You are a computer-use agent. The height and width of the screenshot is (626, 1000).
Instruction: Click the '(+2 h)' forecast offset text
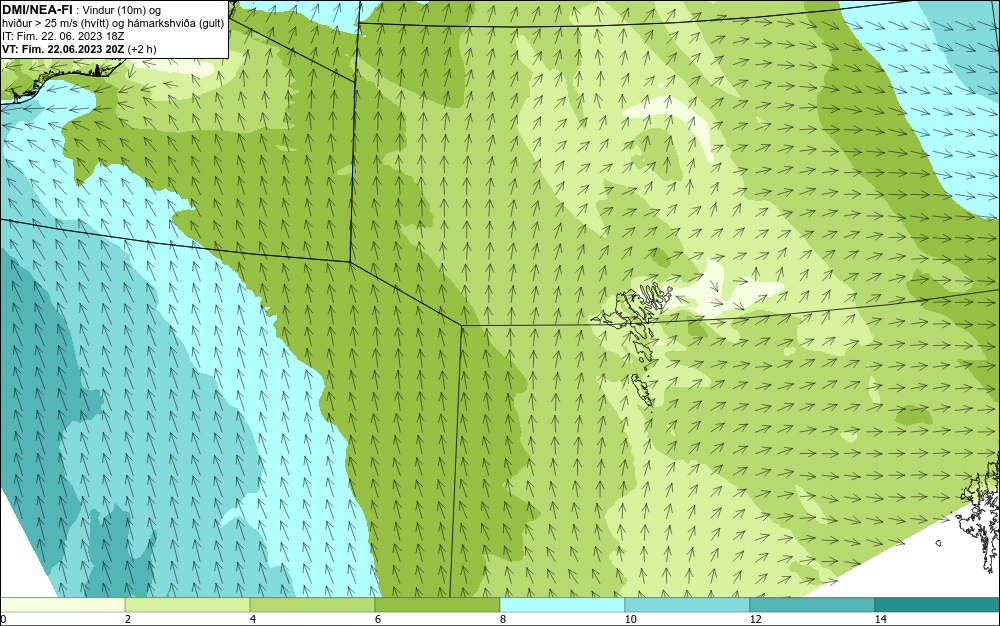point(142,49)
